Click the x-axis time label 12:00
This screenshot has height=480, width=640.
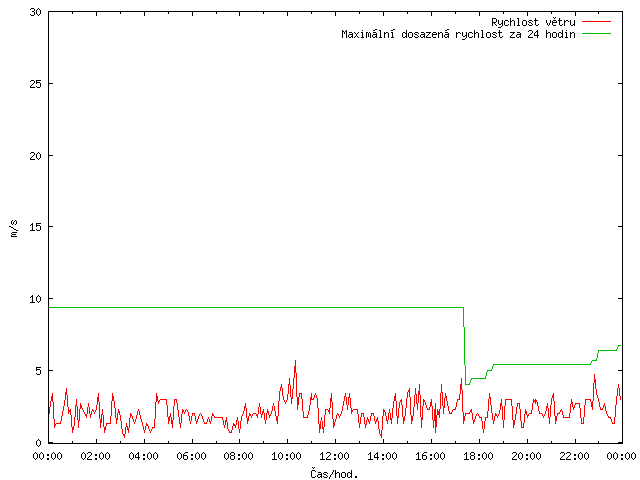[x=335, y=456]
